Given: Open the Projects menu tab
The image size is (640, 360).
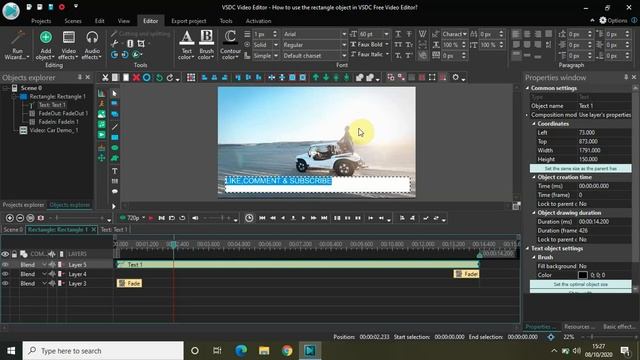Looking at the screenshot, I should click(x=41, y=21).
